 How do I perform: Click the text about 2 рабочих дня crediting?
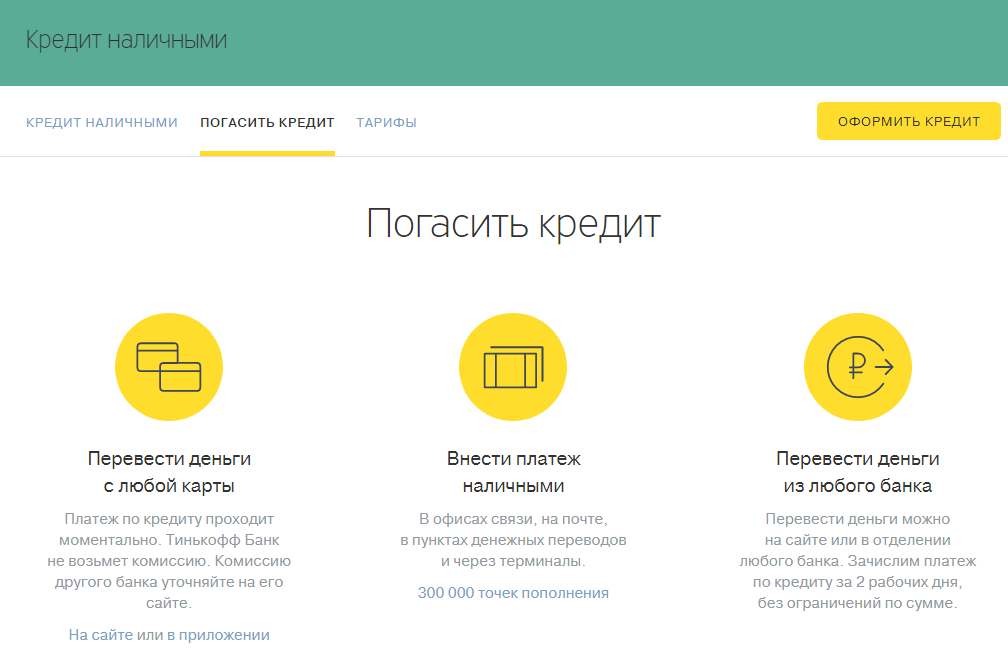click(x=858, y=561)
